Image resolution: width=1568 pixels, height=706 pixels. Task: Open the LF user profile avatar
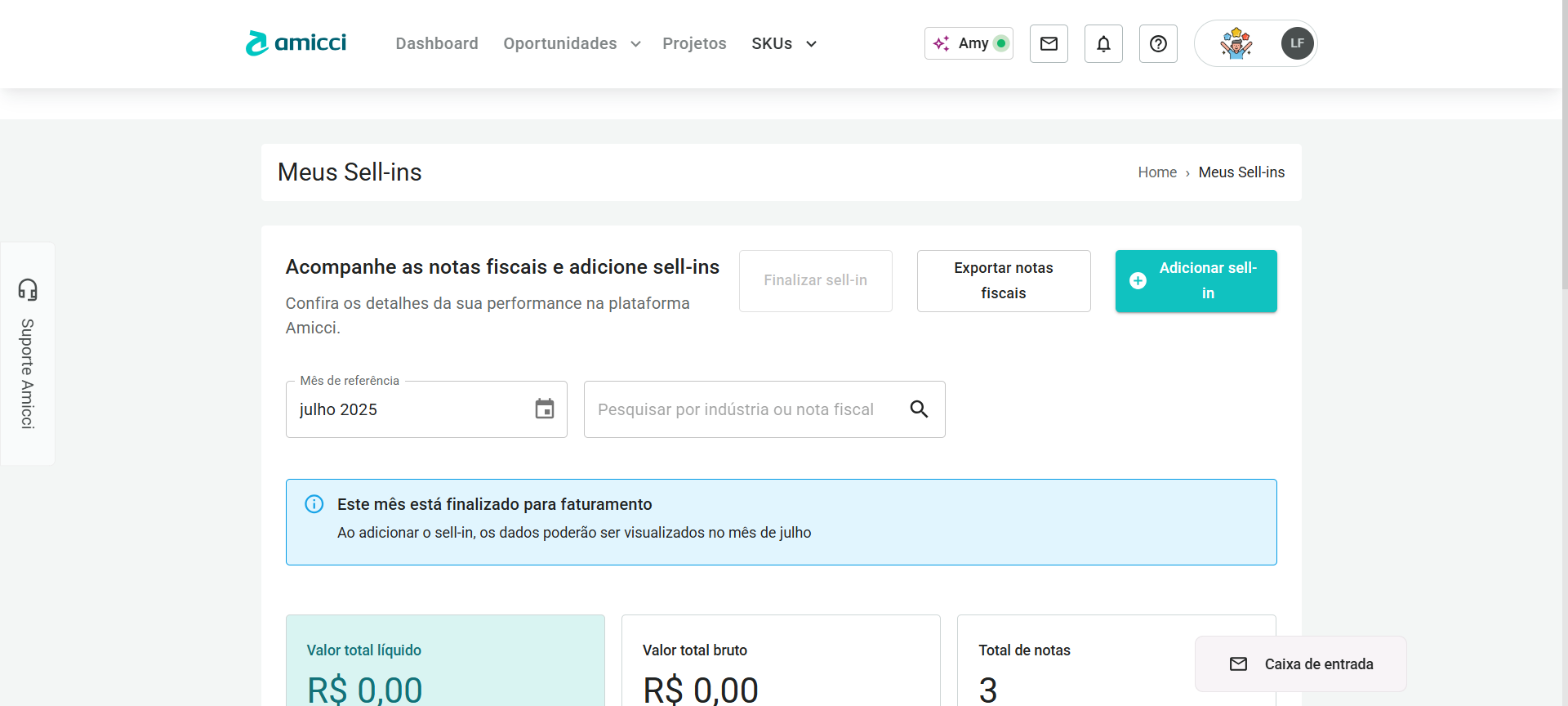(1297, 43)
